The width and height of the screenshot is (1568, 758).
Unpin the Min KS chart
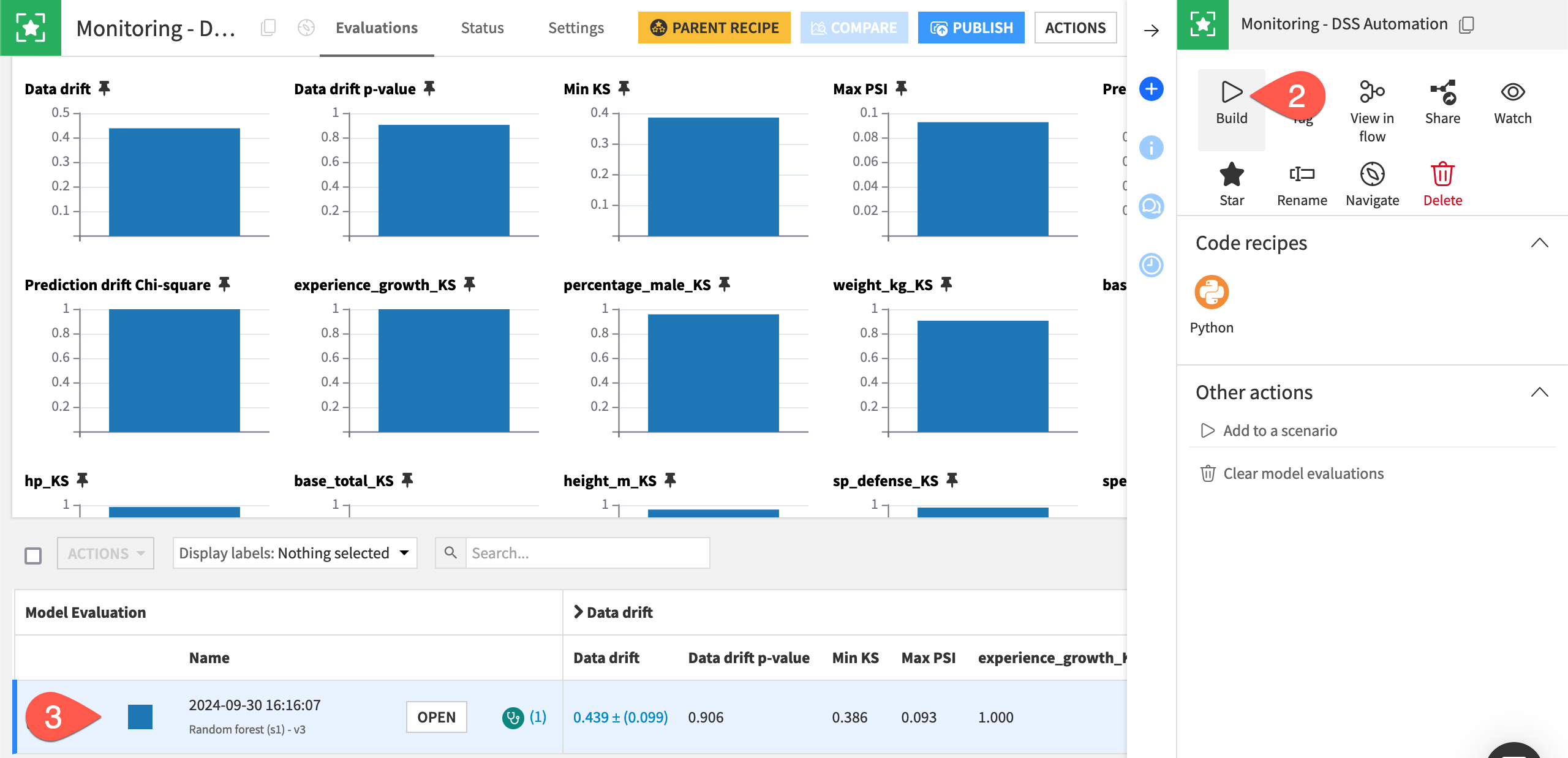tap(624, 89)
